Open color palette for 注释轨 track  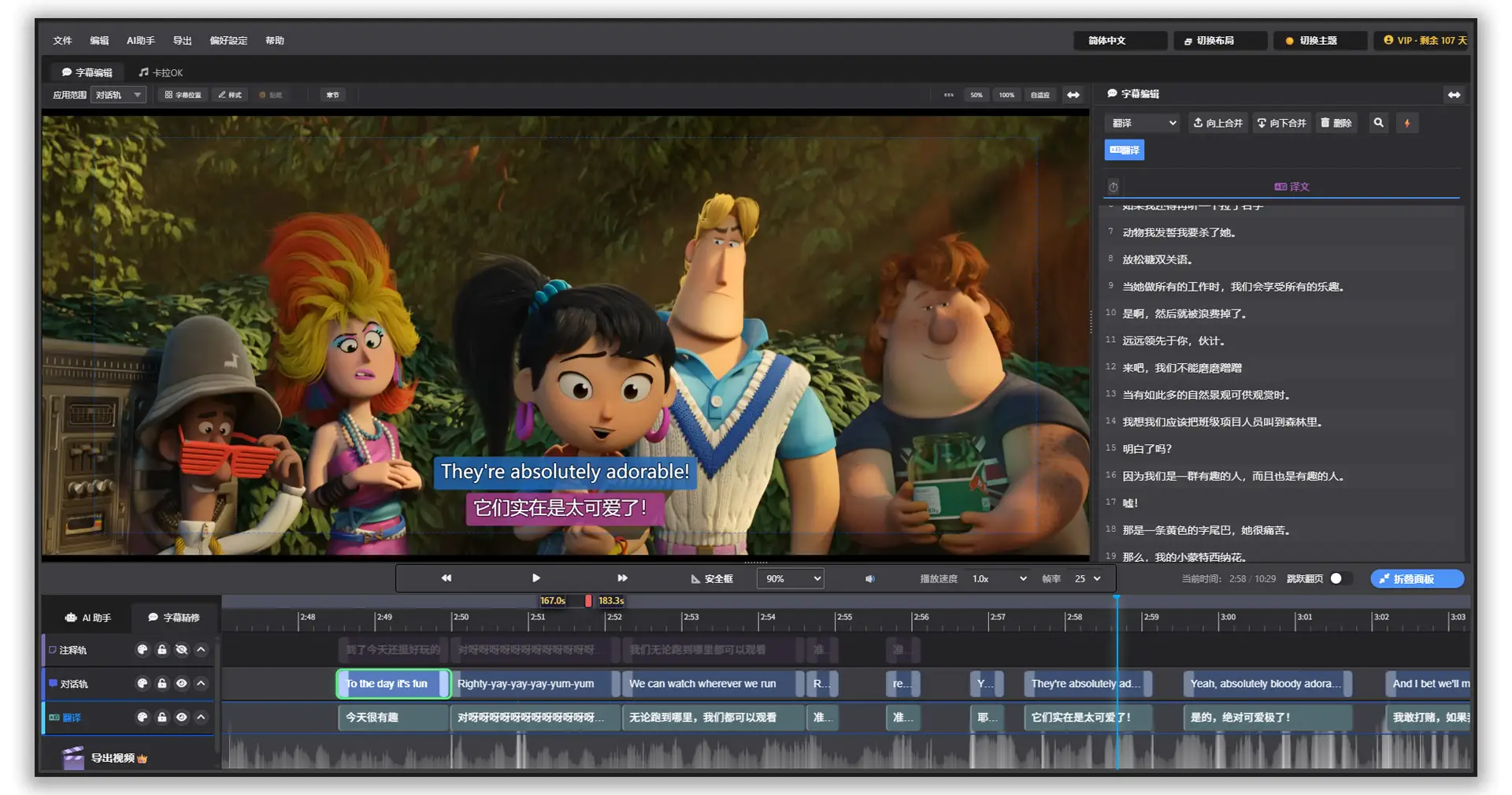143,650
